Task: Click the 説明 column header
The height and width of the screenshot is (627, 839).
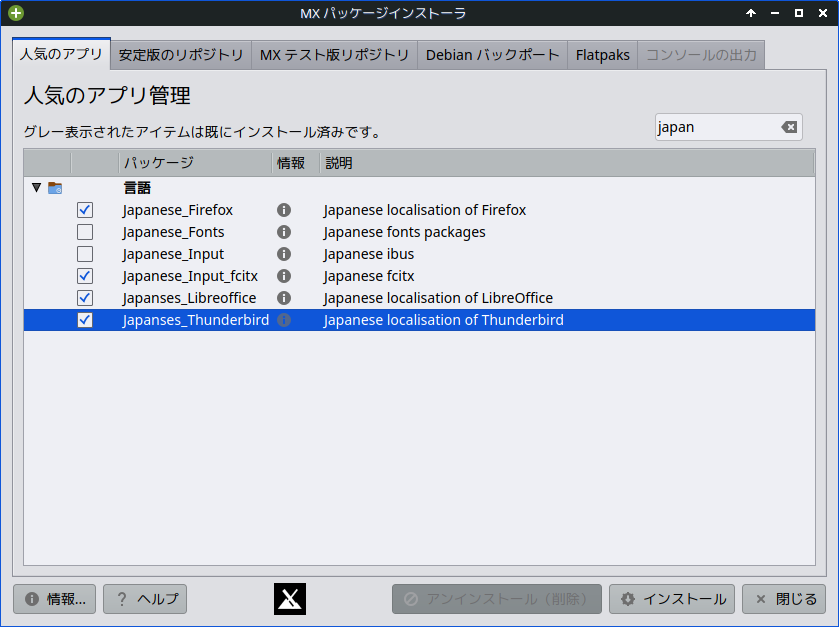Action: [567, 163]
